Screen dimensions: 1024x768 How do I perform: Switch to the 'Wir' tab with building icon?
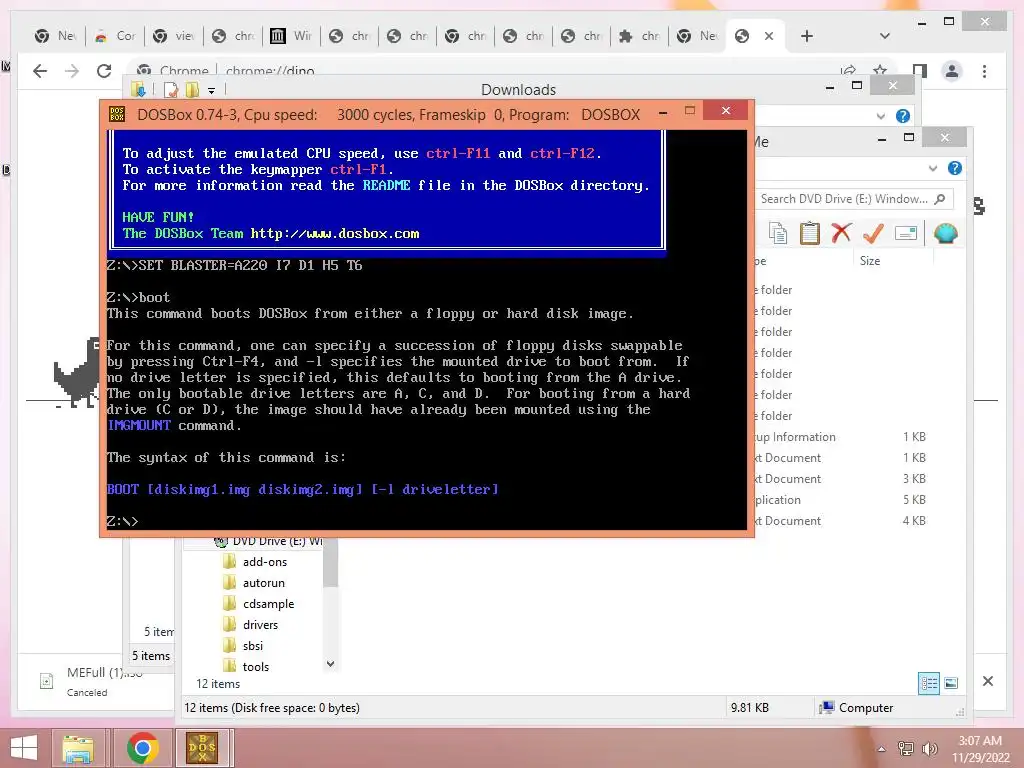[291, 36]
